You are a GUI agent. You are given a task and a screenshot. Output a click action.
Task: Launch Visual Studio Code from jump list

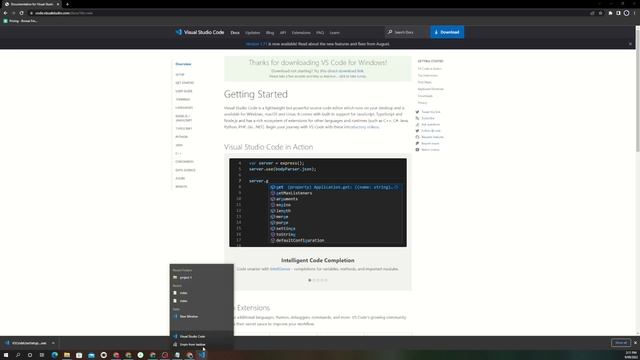(x=202, y=336)
